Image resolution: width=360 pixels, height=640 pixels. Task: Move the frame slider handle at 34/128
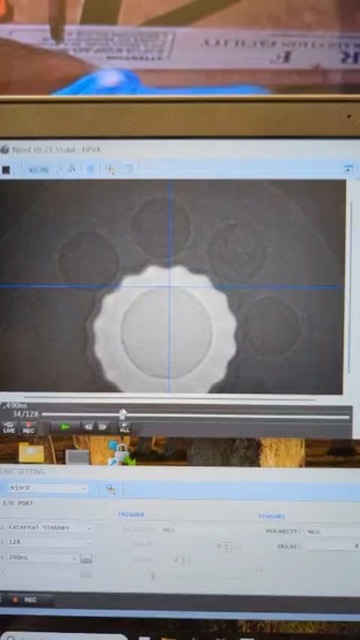click(122, 415)
